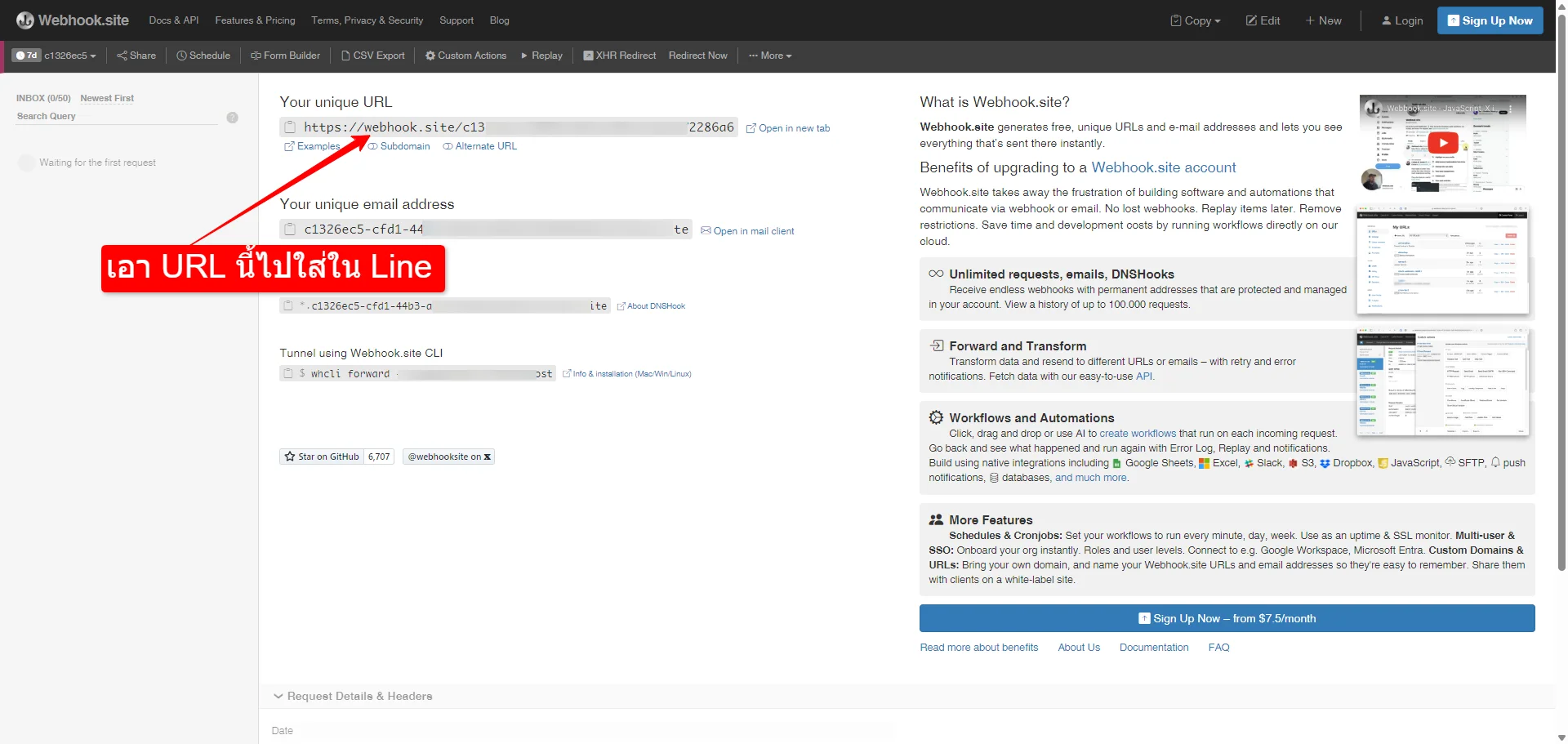Open the Documentation link
This screenshot has width=1568, height=744.
click(x=1154, y=648)
